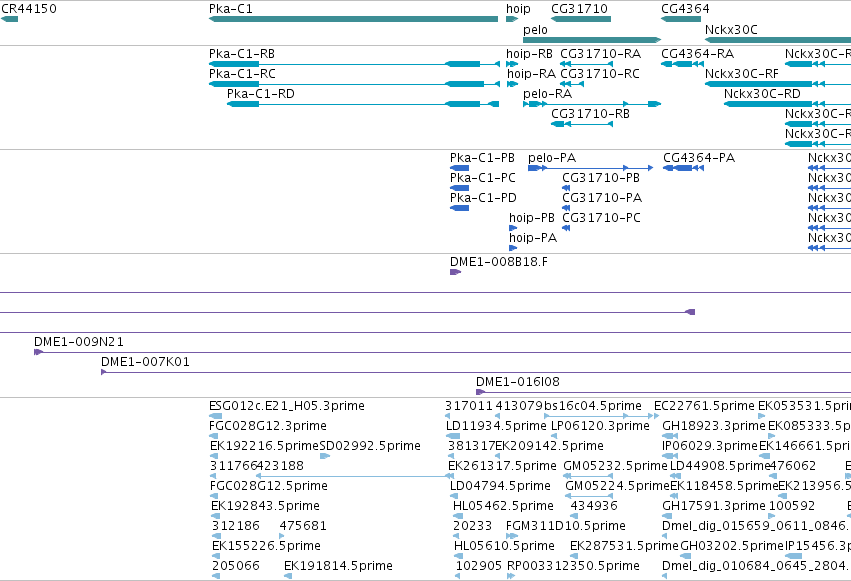
Task: Select the Pka-C1 gene feature
Action: point(353,19)
